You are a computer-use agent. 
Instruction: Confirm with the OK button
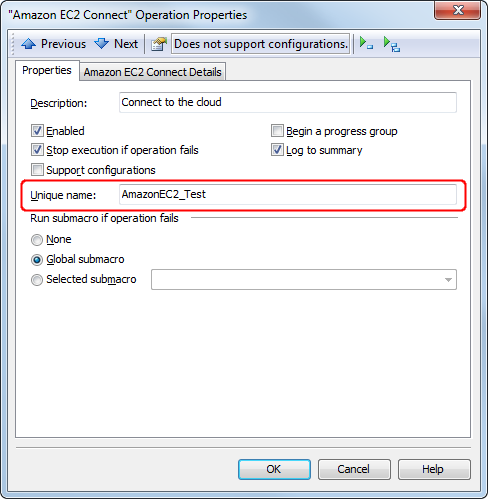coord(274,469)
